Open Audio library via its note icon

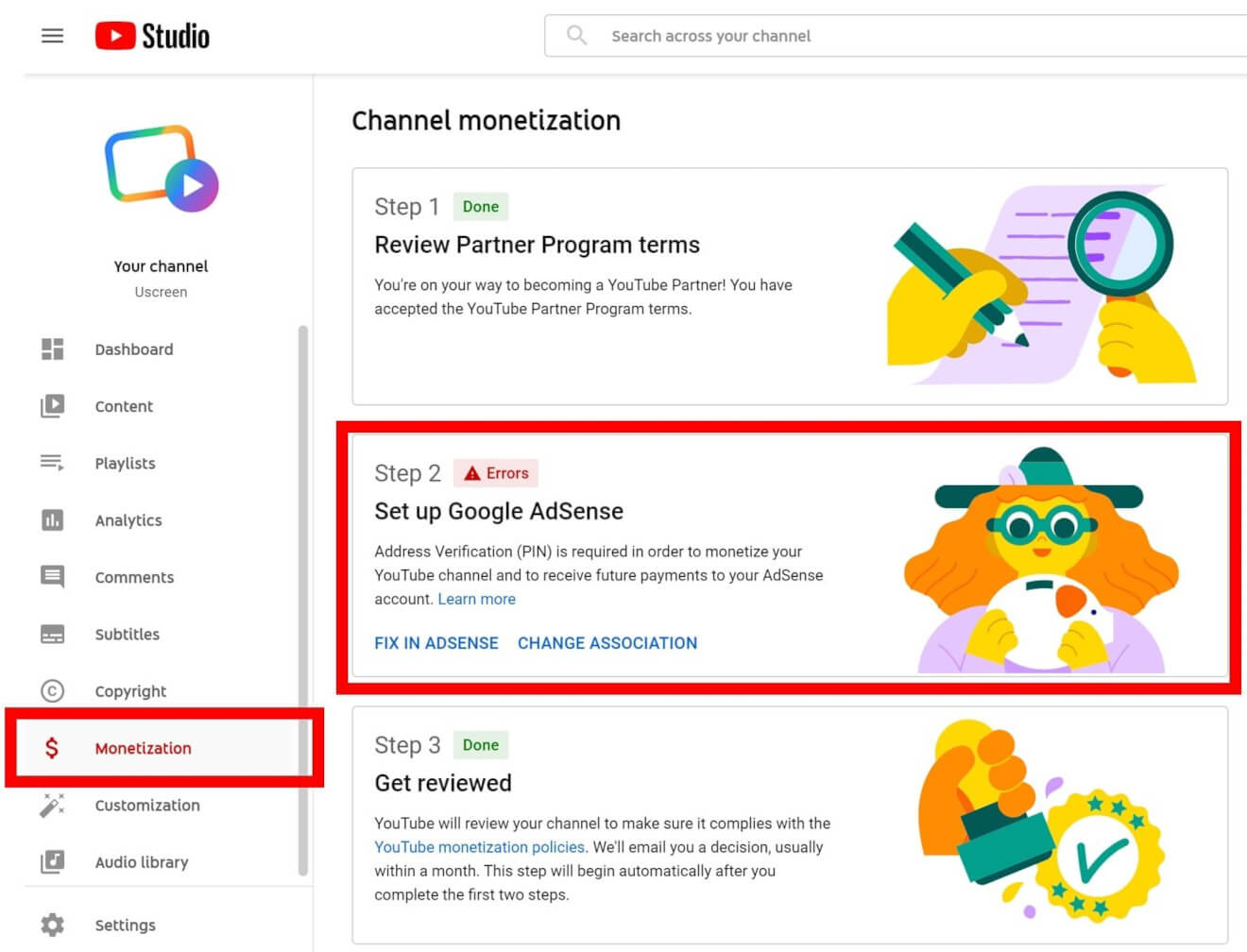(52, 861)
